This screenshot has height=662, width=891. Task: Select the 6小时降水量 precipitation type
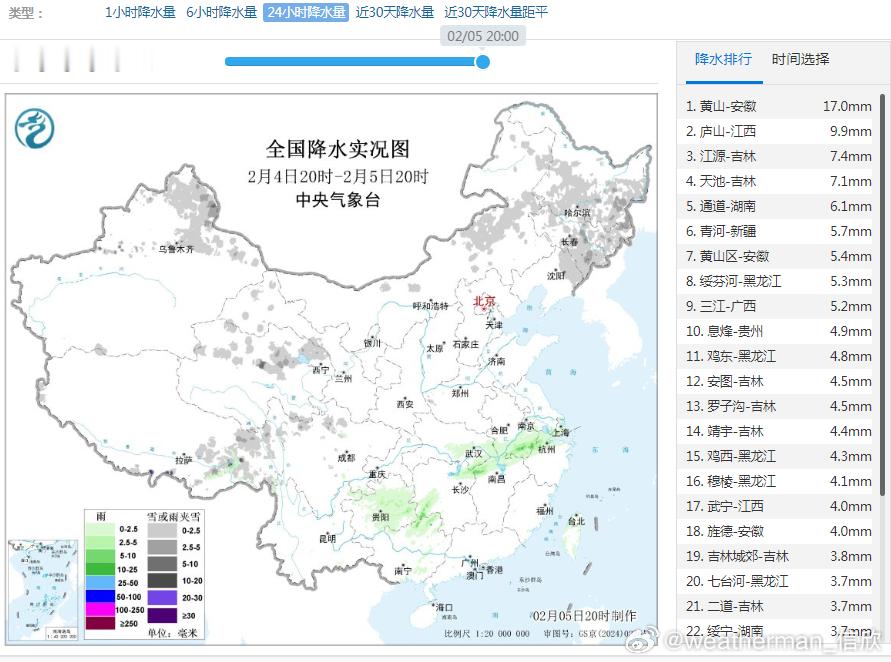click(219, 13)
